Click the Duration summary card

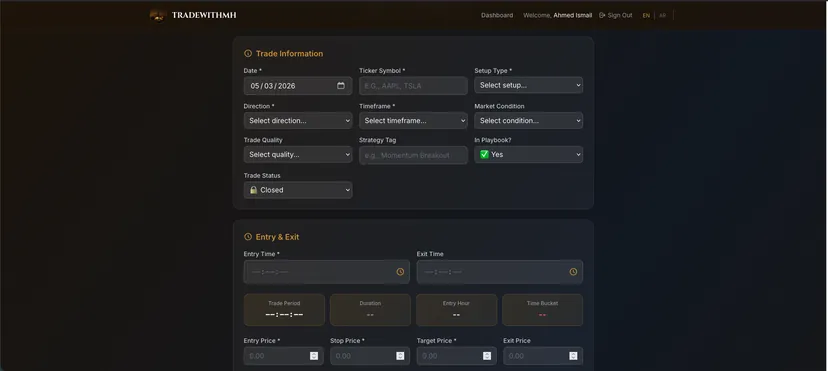tap(370, 310)
